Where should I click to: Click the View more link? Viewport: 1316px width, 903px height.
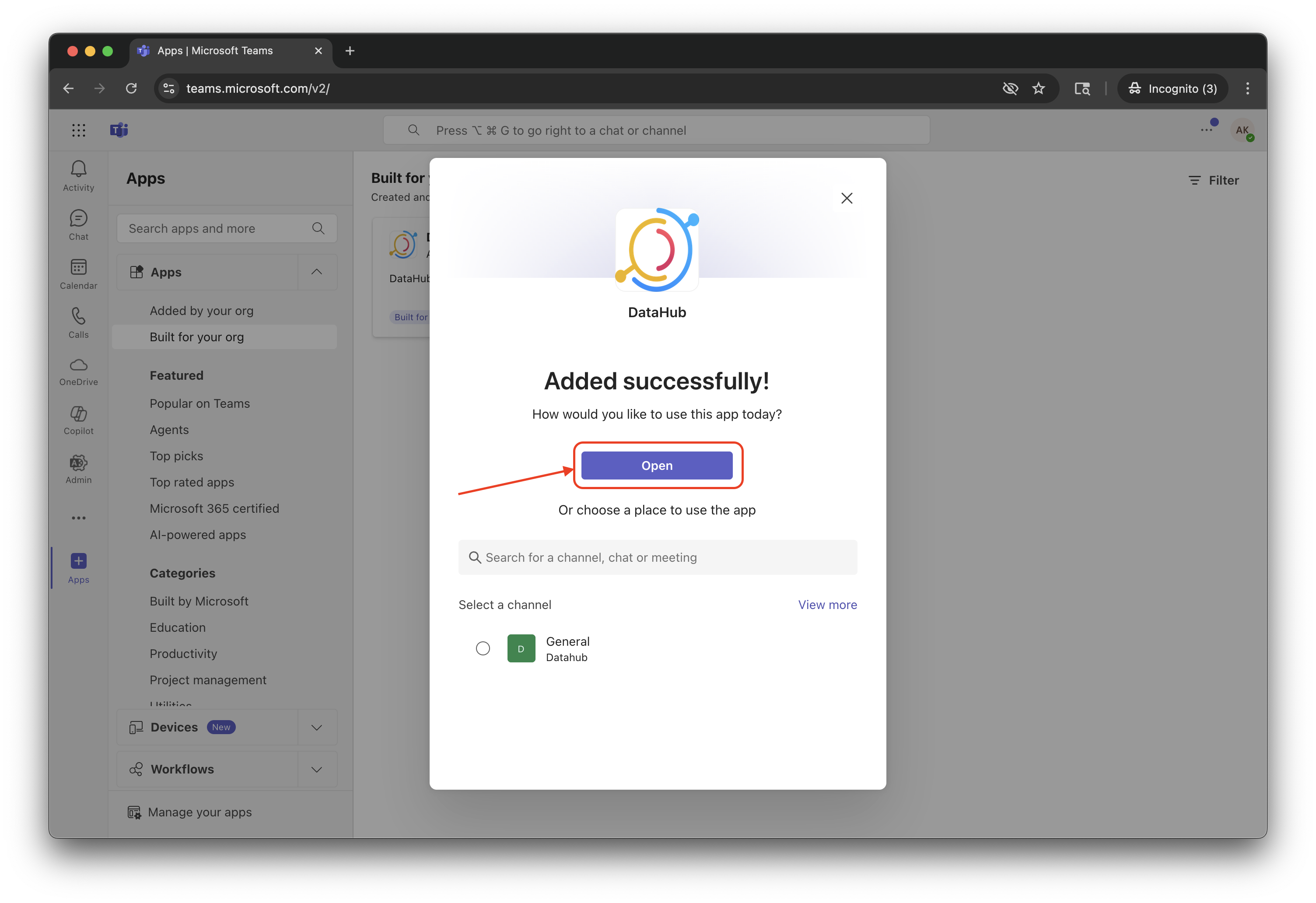[827, 605]
